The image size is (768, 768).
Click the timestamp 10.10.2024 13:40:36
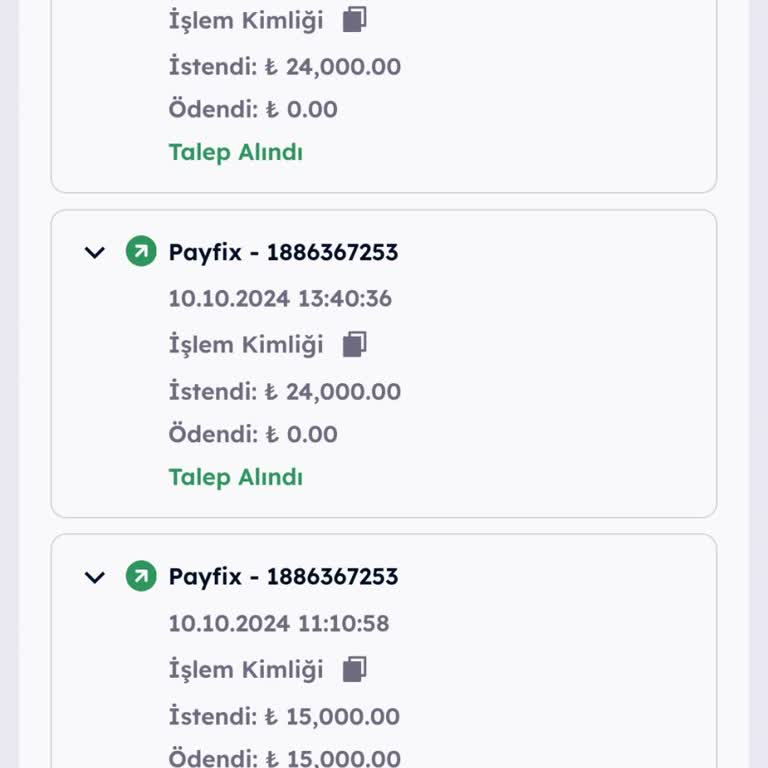[x=280, y=299]
